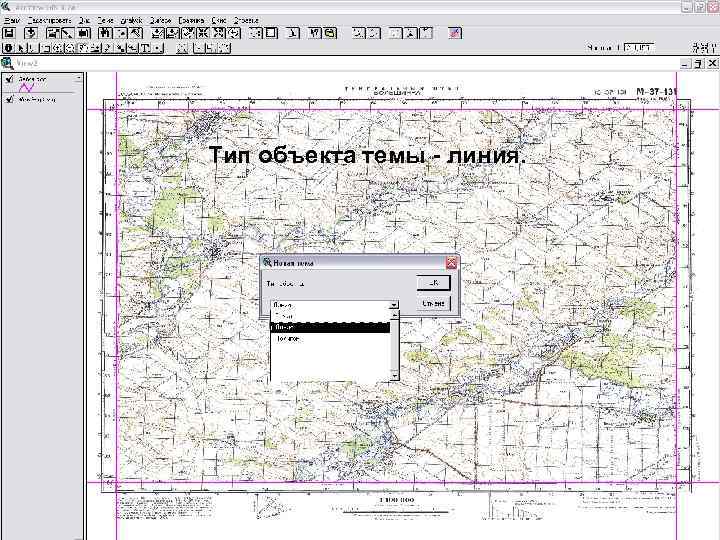Open the Query Builder hammer icon
Viewport: 720px width, 540px height.
135,33
